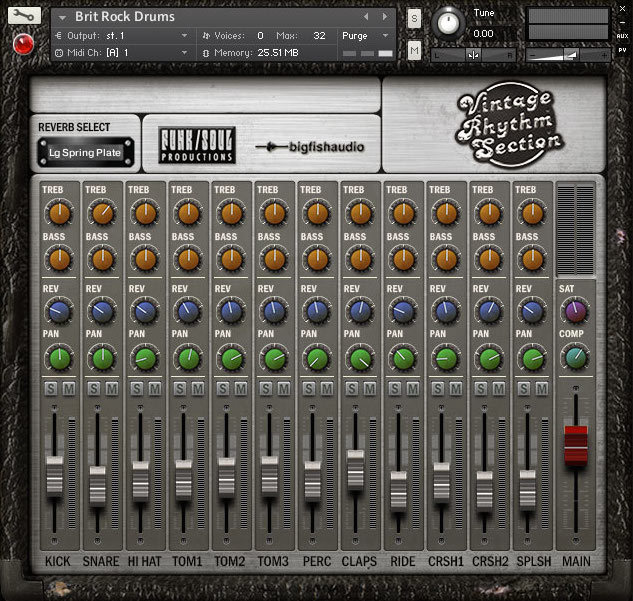Open the Purge dropdown menu
The height and width of the screenshot is (601, 633).
(360, 35)
